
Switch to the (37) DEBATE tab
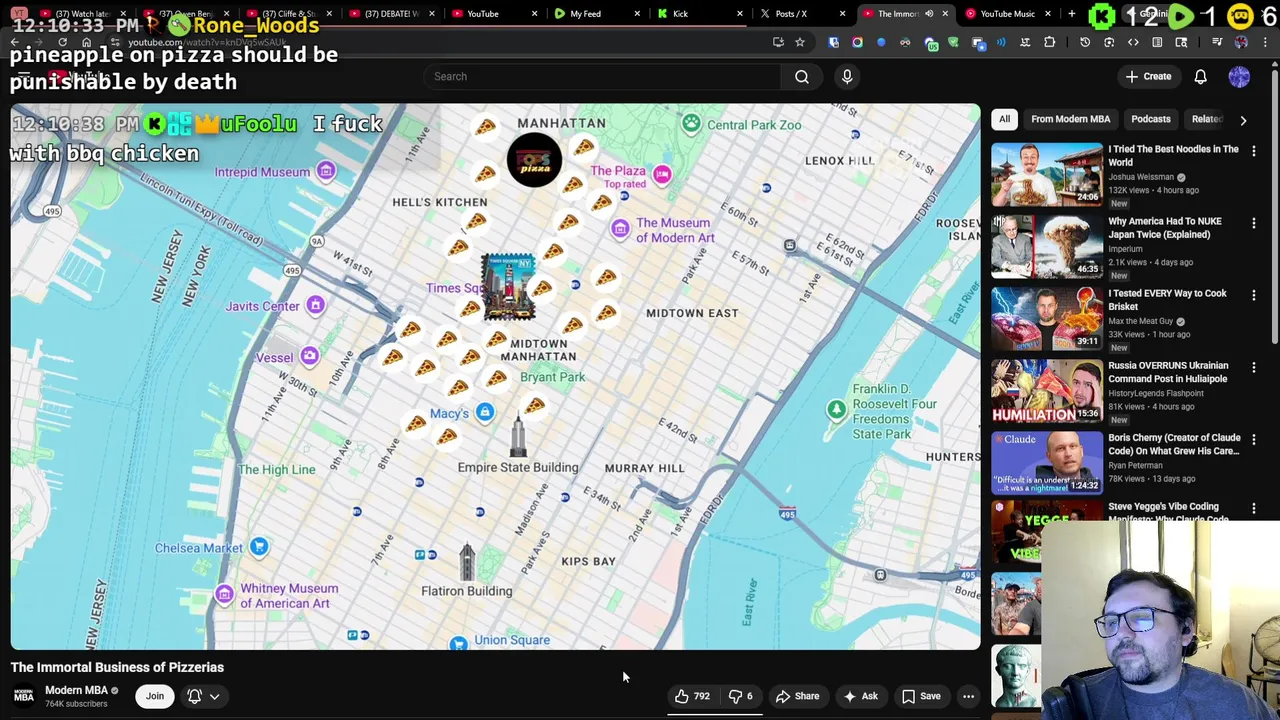[x=392, y=14]
